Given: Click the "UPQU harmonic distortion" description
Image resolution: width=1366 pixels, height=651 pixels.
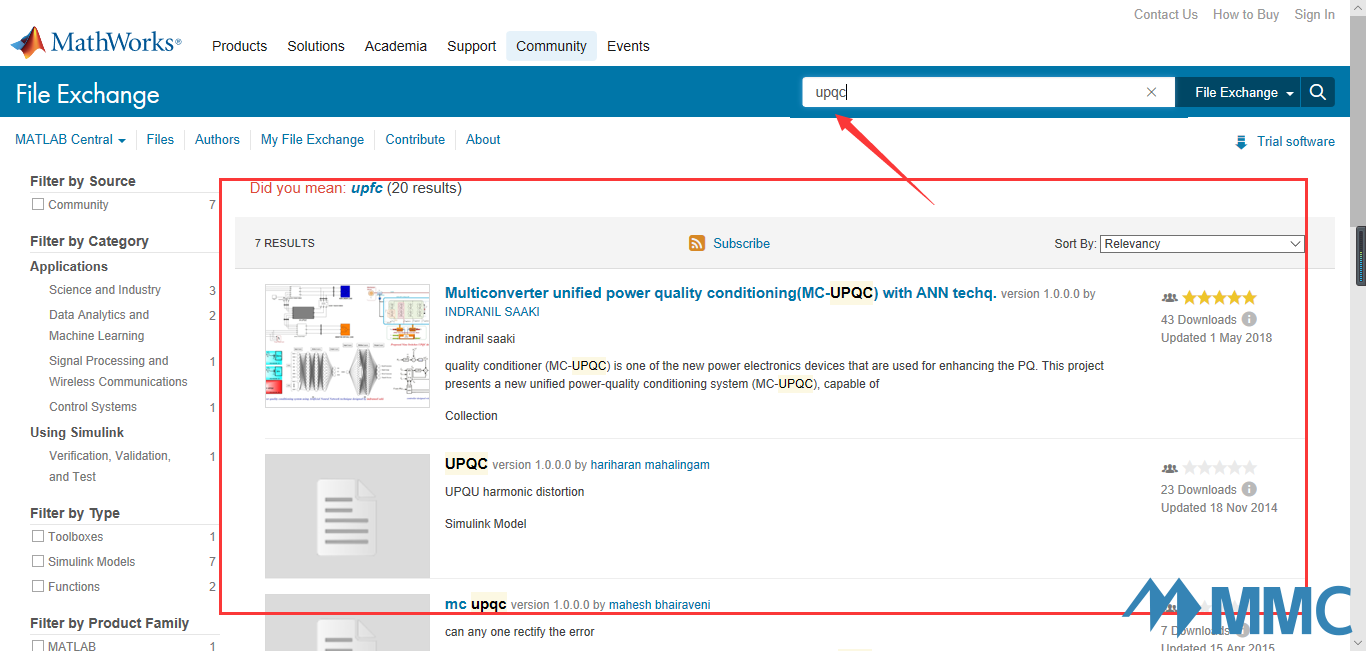Looking at the screenshot, I should pyautogui.click(x=514, y=492).
